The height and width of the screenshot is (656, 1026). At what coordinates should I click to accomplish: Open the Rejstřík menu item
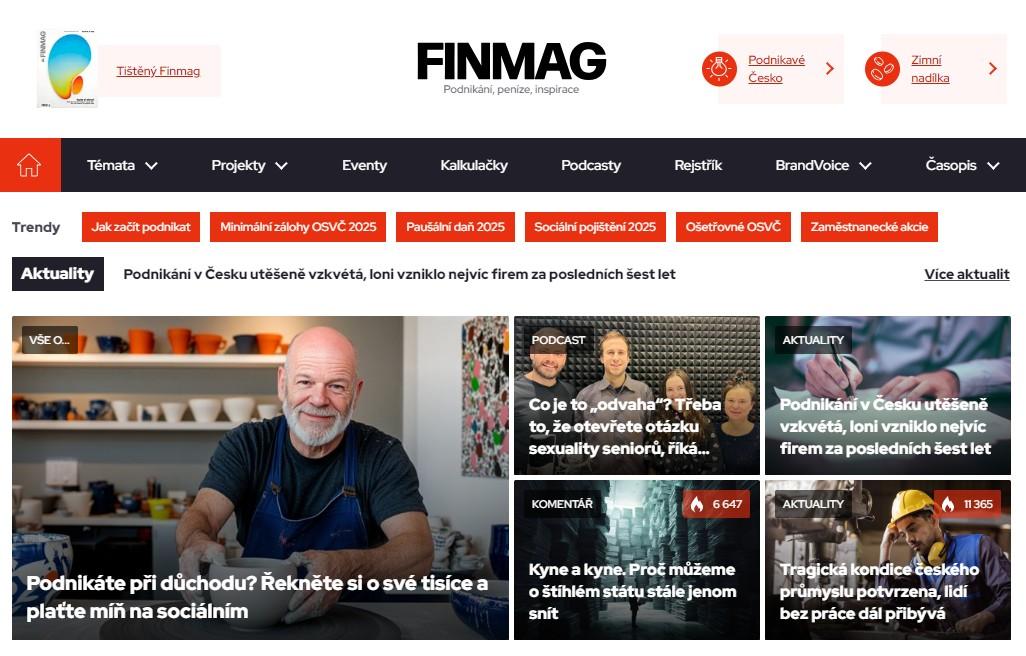tap(698, 165)
